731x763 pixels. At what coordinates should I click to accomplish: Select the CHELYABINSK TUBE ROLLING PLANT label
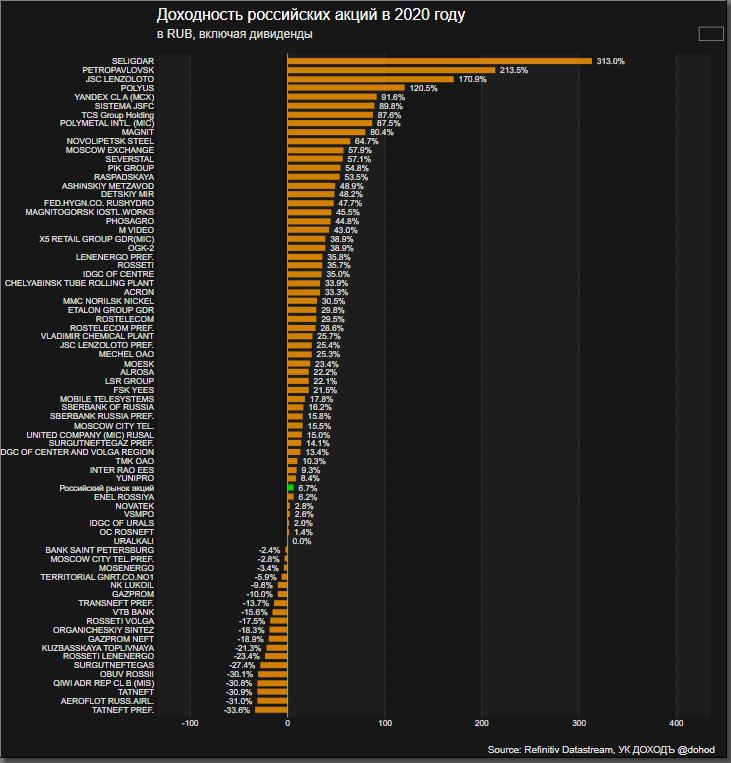[79, 283]
